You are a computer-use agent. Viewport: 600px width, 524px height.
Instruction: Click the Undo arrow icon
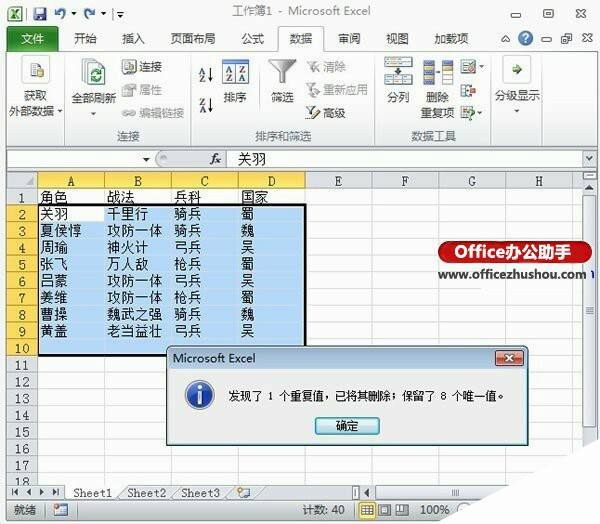click(60, 14)
